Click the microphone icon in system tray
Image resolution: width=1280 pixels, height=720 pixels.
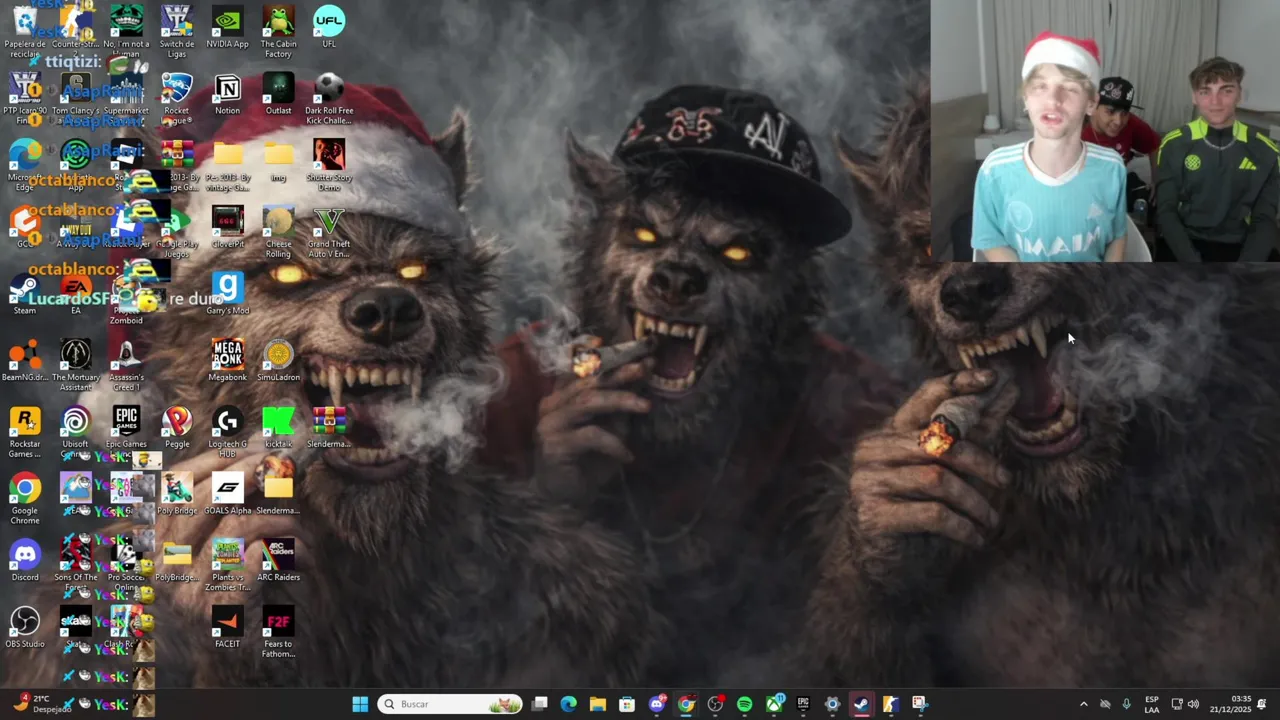click(1127, 704)
